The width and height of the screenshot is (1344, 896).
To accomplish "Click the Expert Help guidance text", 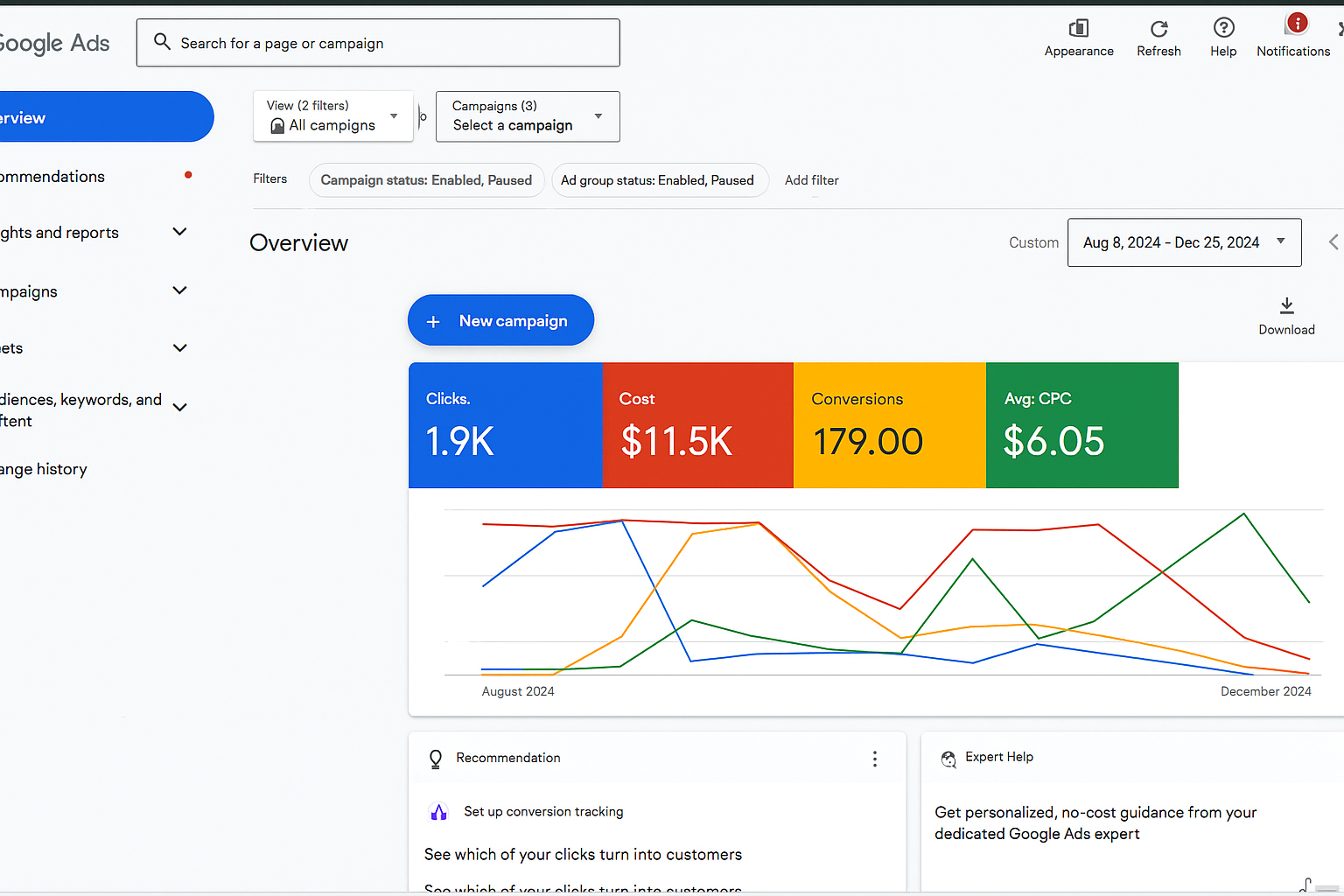I will coord(1095,823).
